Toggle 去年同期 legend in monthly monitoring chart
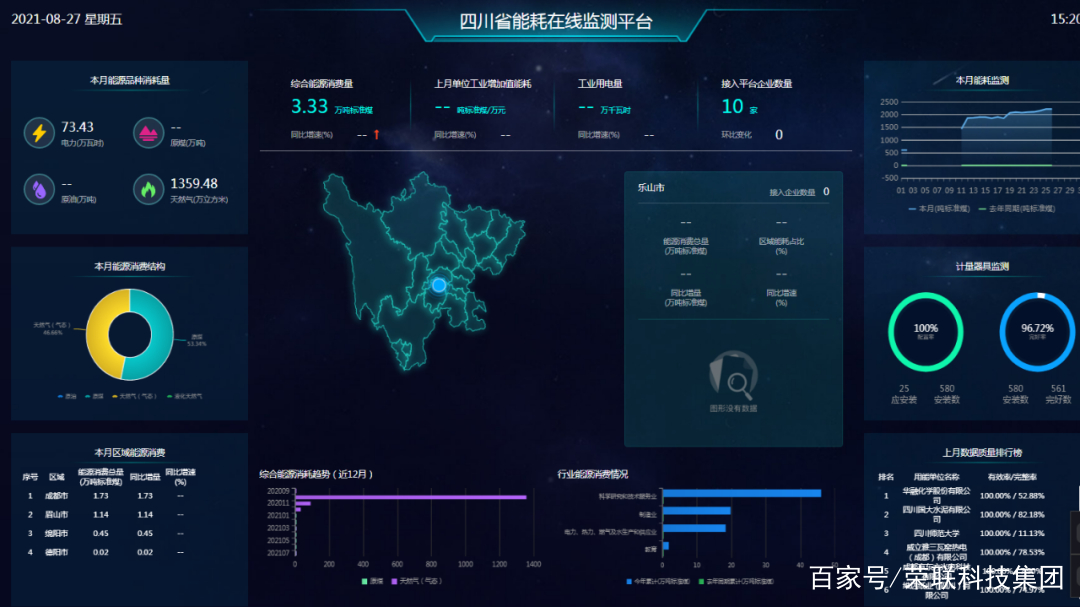Viewport: 1080px width, 607px height. pos(1017,209)
